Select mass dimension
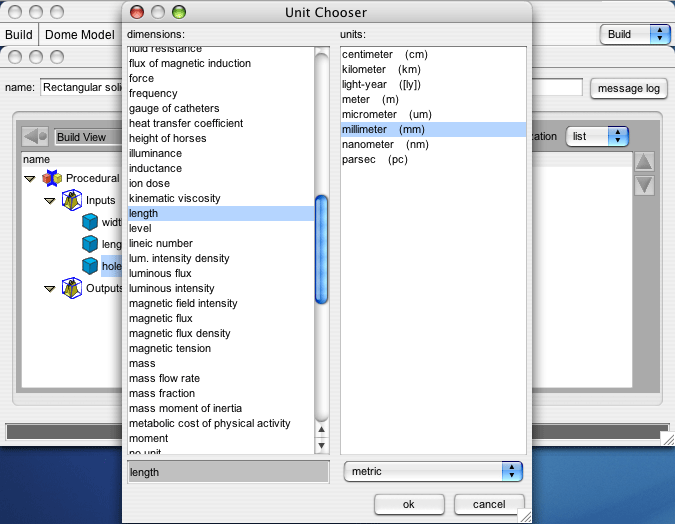675x524 pixels. 221,363
